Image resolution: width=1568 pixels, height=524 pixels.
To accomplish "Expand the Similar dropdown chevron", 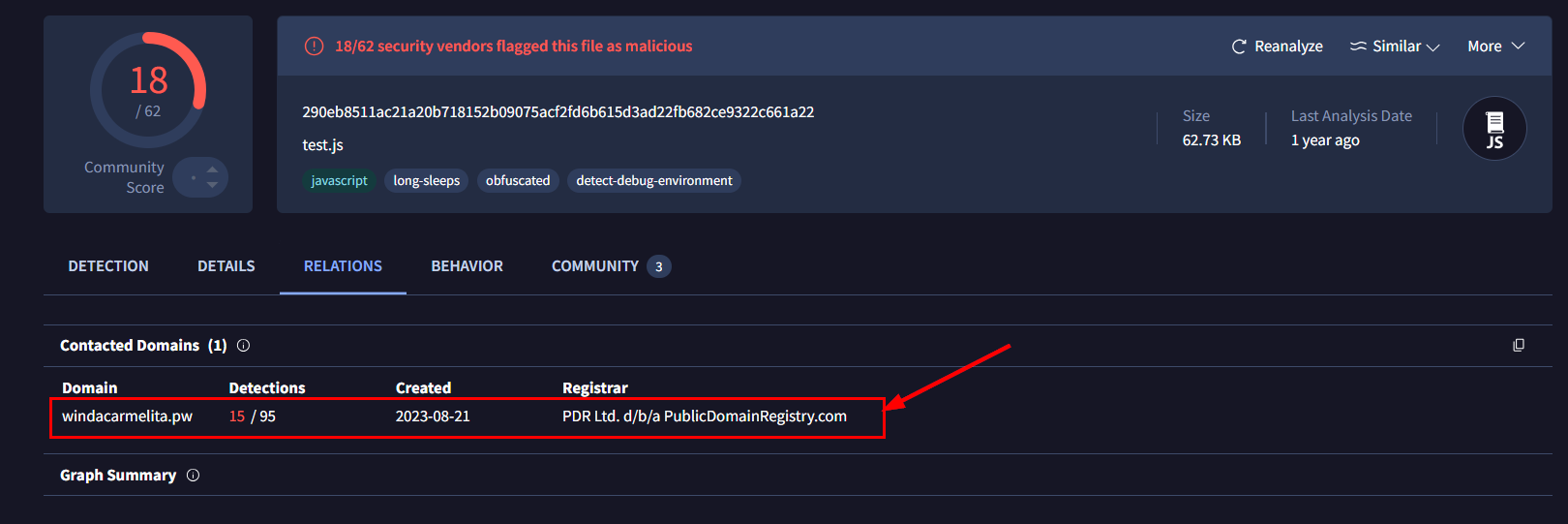I will 1433,47.
